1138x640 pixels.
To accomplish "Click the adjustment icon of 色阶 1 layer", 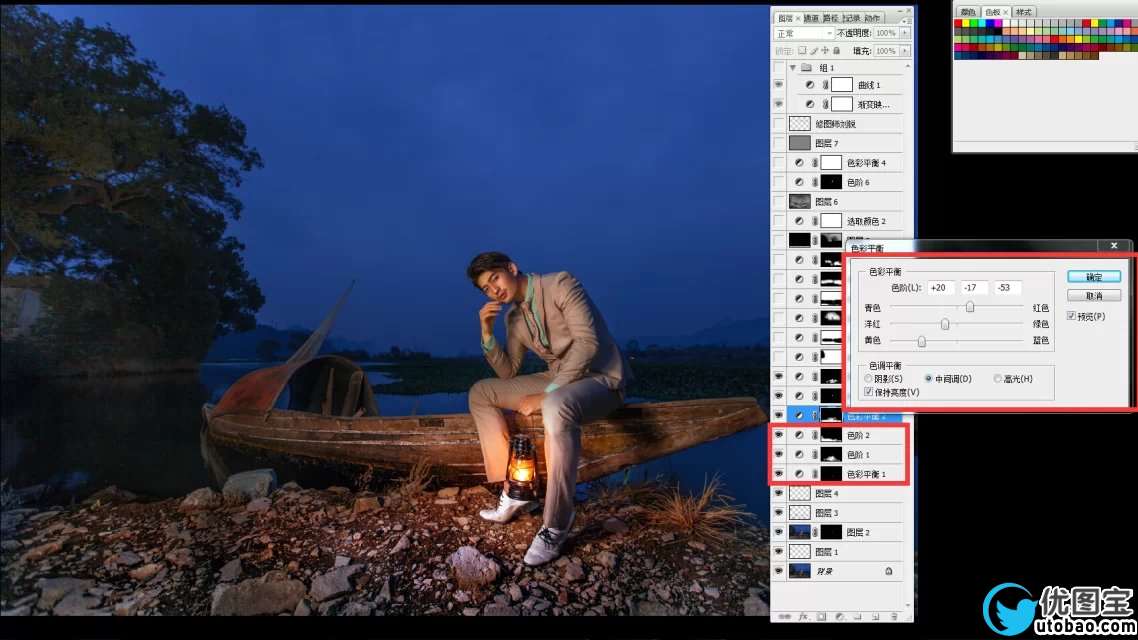I will tap(799, 454).
